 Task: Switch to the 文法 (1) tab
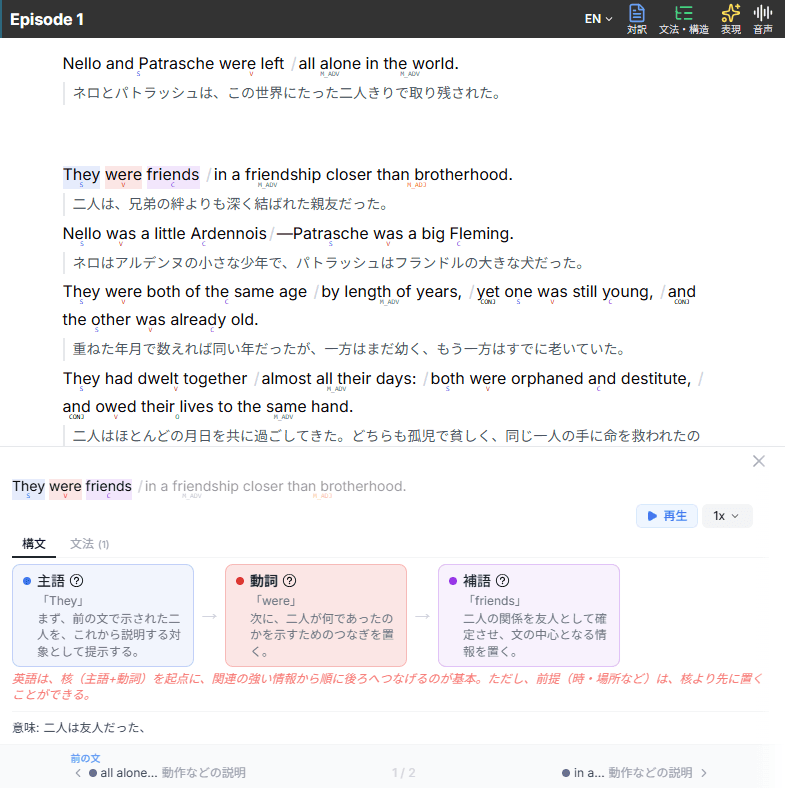[89, 544]
